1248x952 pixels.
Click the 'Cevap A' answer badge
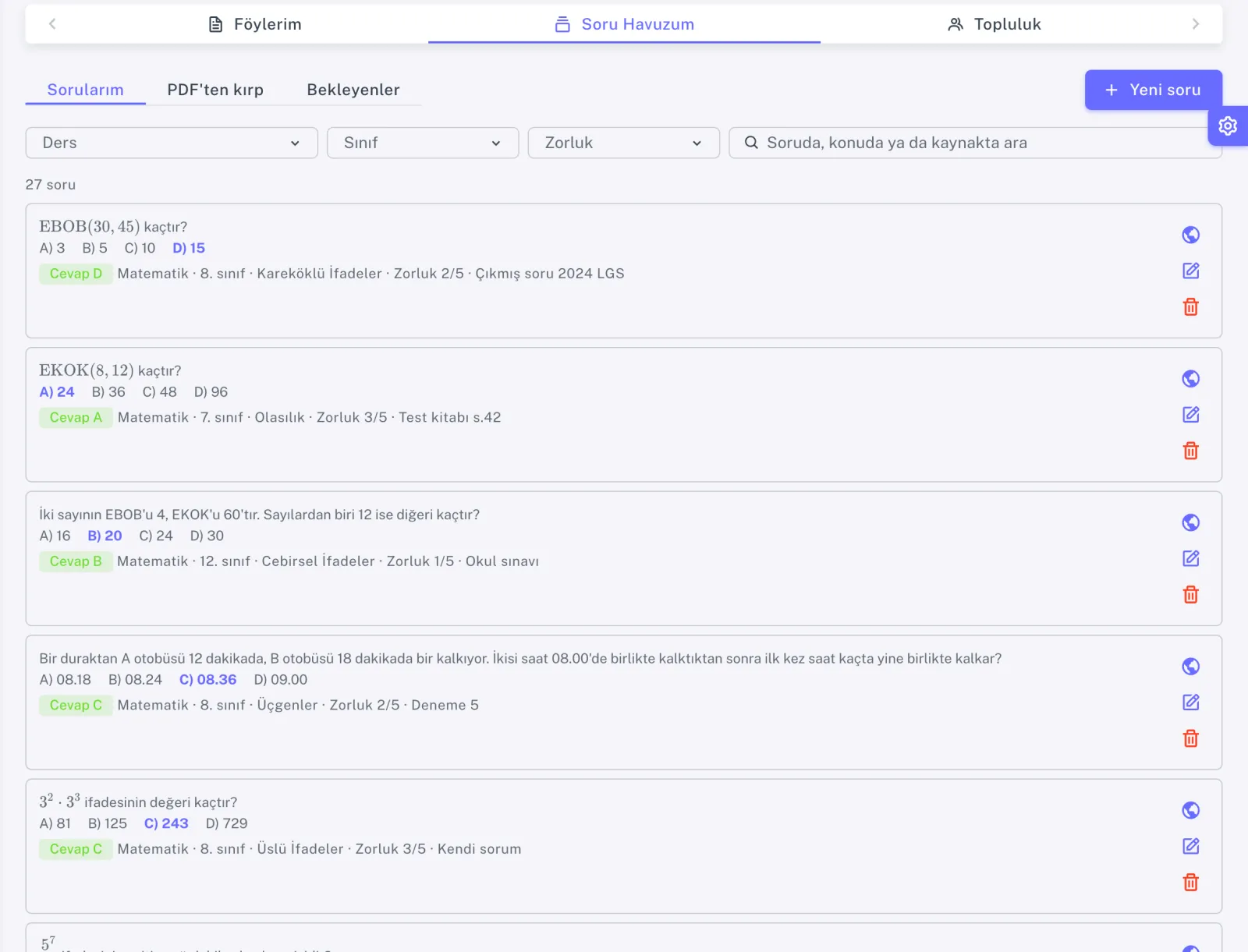click(76, 417)
